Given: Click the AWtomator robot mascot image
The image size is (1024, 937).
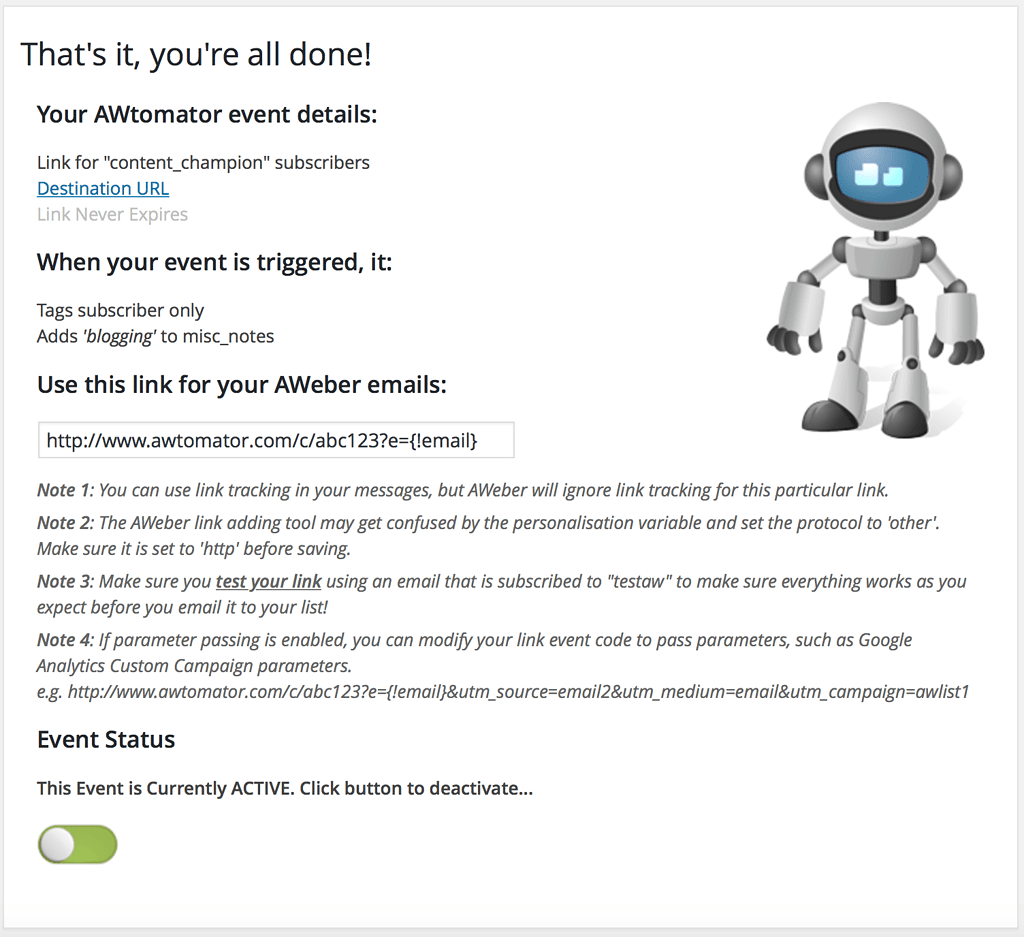Looking at the screenshot, I should click(875, 269).
